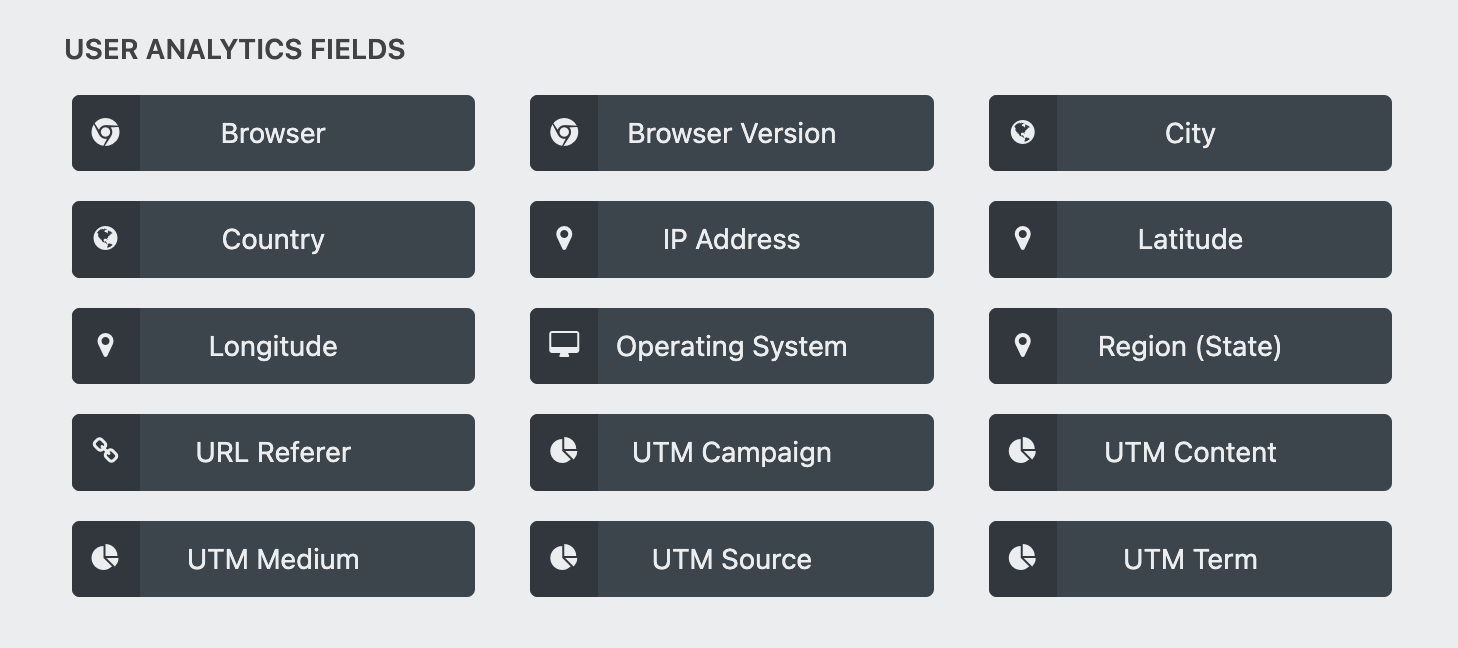Click the City field label
The width and height of the screenshot is (1458, 648).
1189,133
